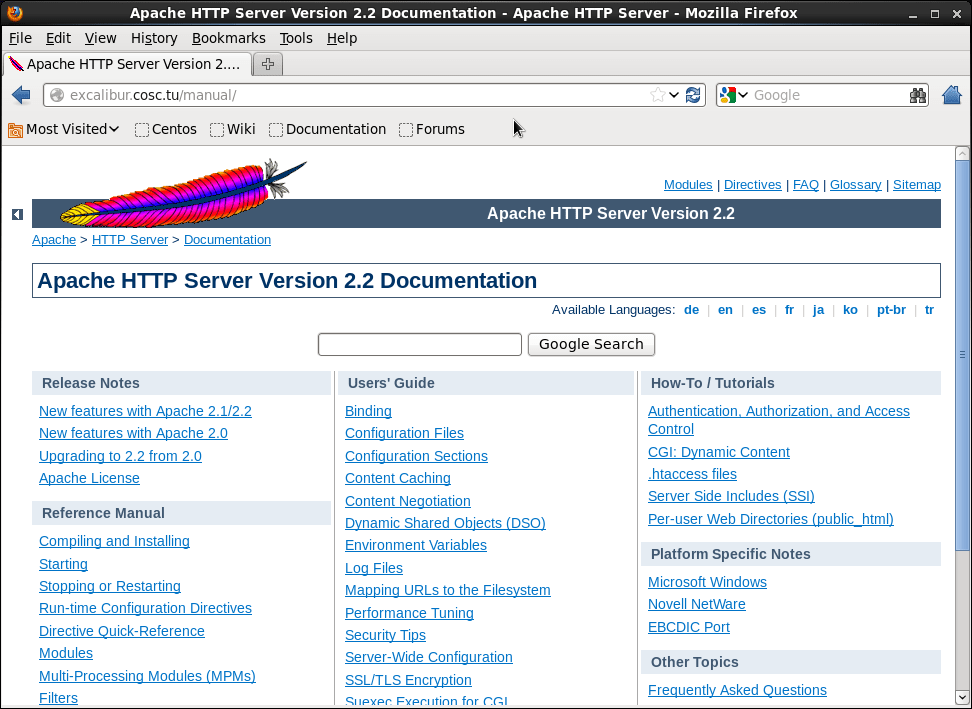Screen dimensions: 972x709
Task: Open the Forums bookmark
Action: [x=432, y=129]
